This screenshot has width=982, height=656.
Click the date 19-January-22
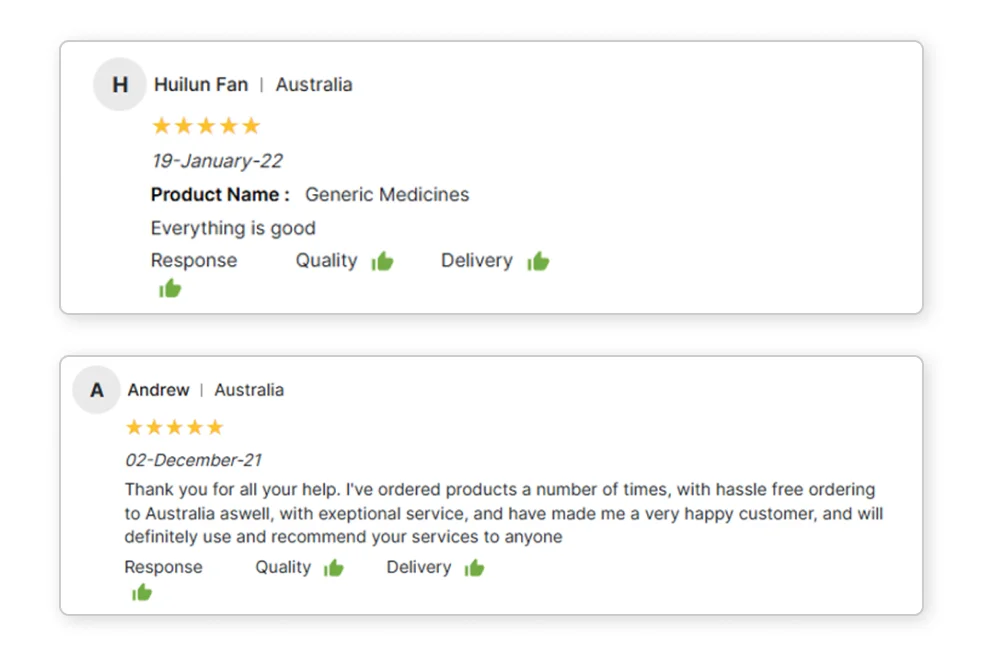[x=217, y=161]
